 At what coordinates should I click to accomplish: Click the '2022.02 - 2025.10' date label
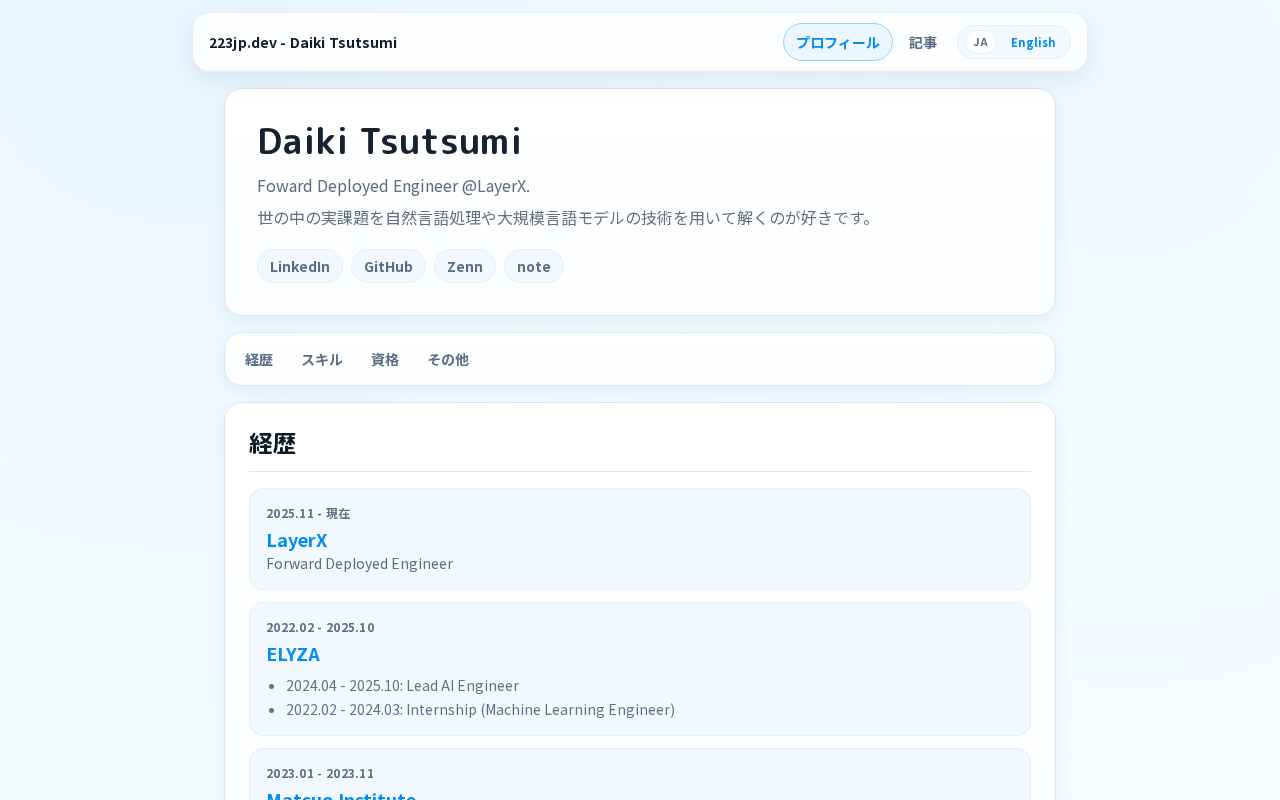click(320, 627)
